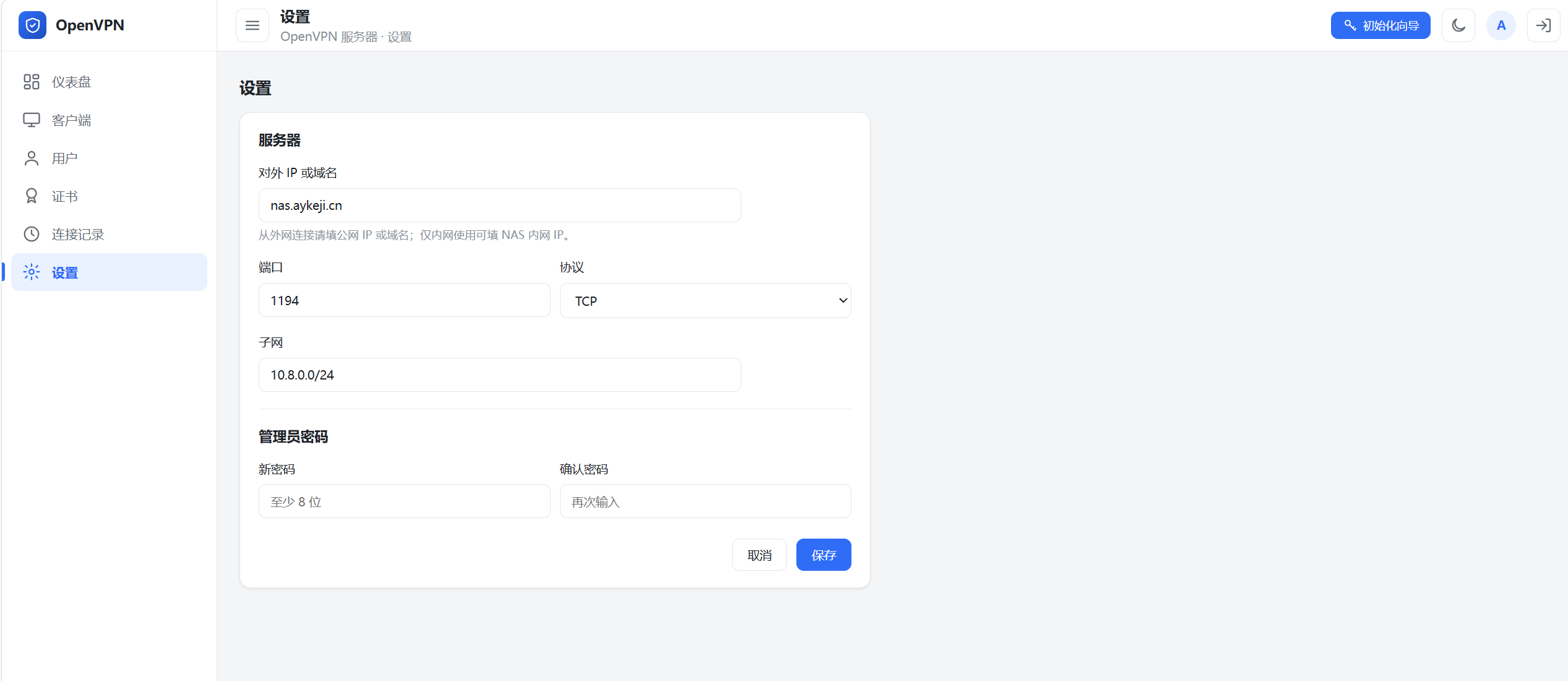
Task: Click the 端口 field label
Action: 271,267
